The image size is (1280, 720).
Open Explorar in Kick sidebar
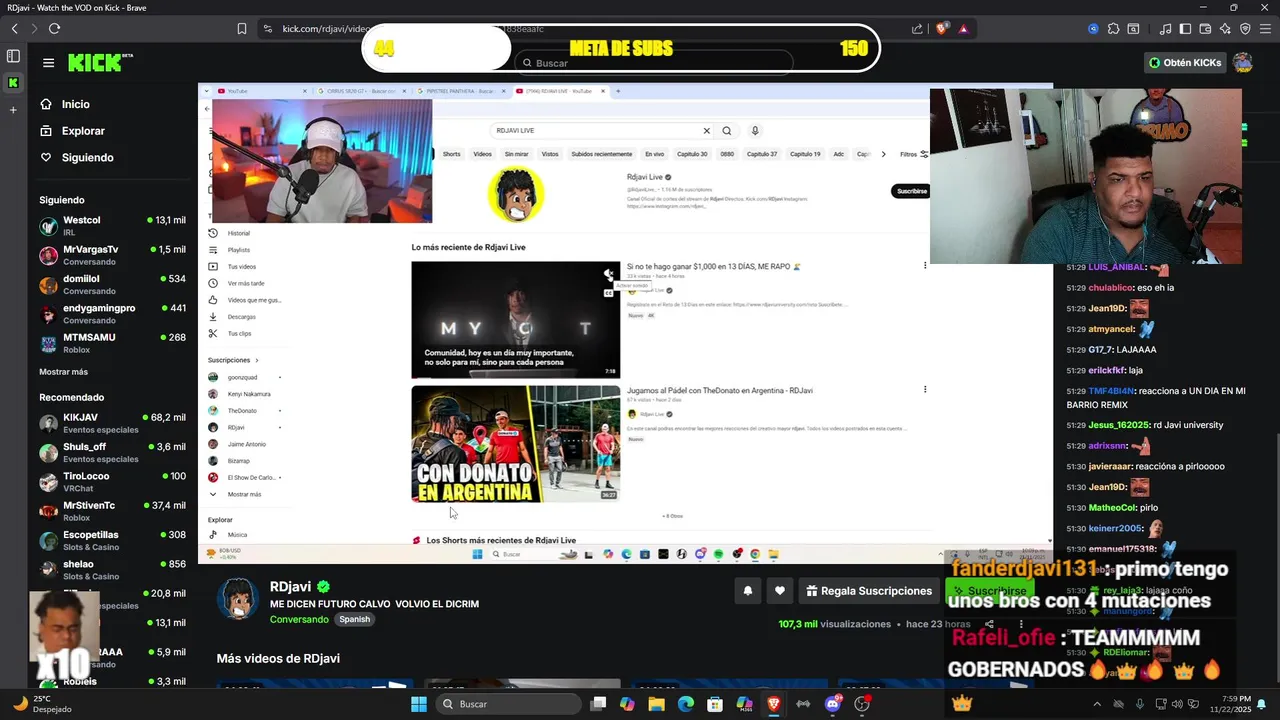[x=72, y=131]
